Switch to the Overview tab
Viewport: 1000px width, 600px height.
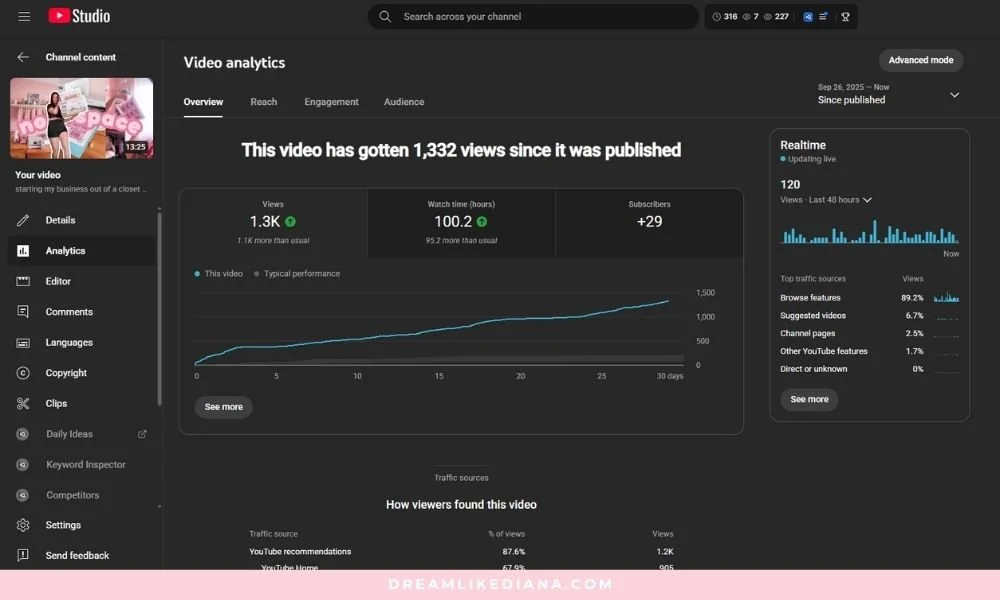pos(203,102)
